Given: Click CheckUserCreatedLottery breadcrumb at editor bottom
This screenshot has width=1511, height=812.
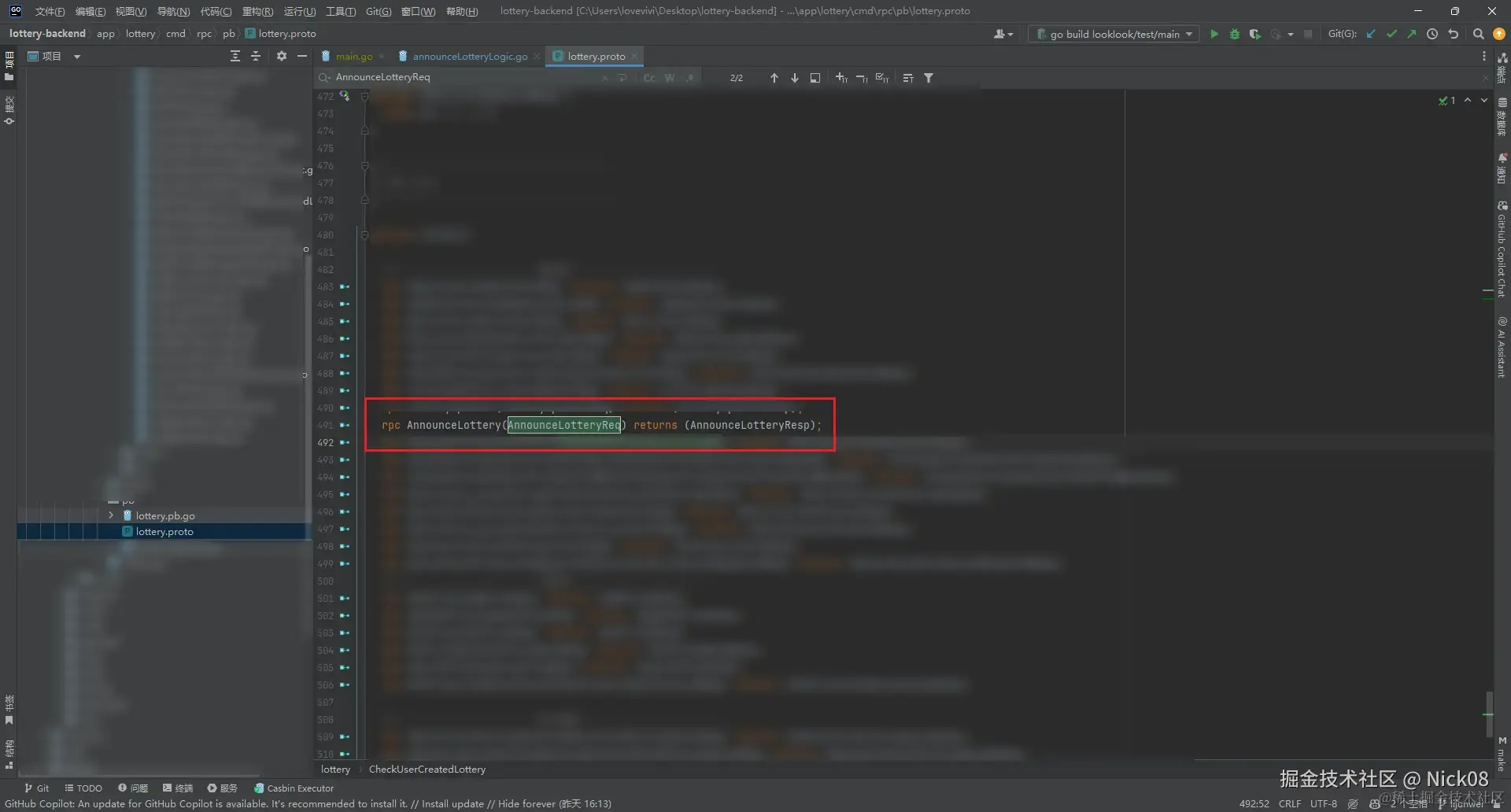Looking at the screenshot, I should click(x=427, y=769).
